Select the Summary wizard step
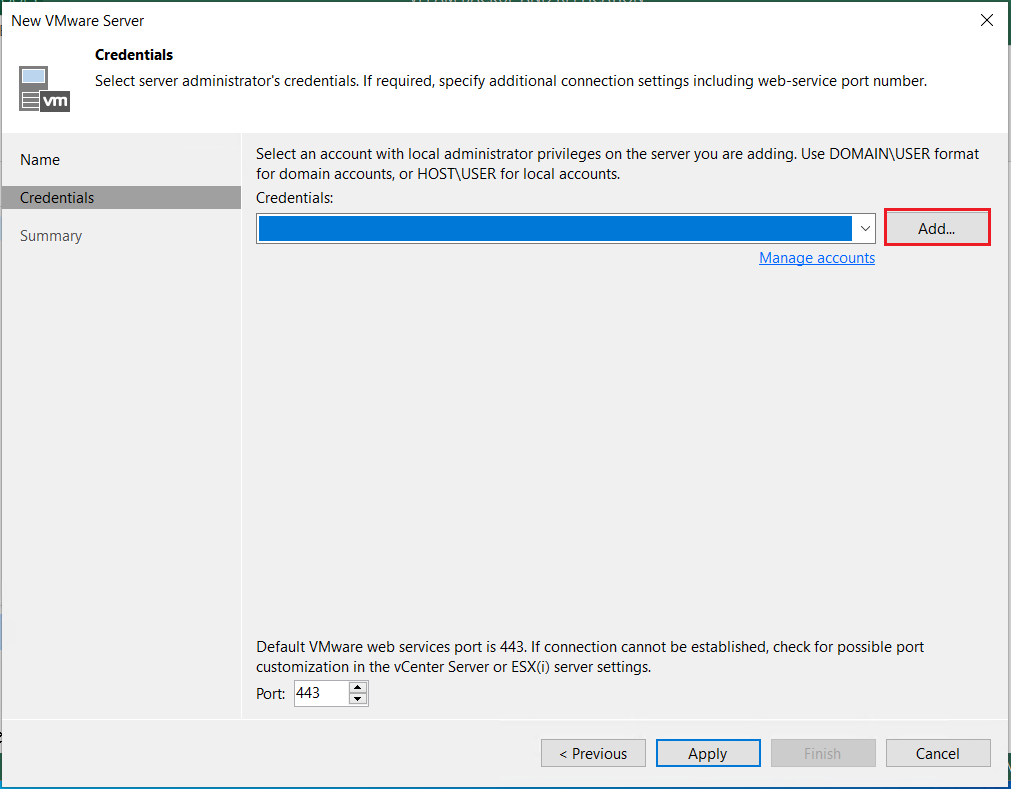 point(51,236)
